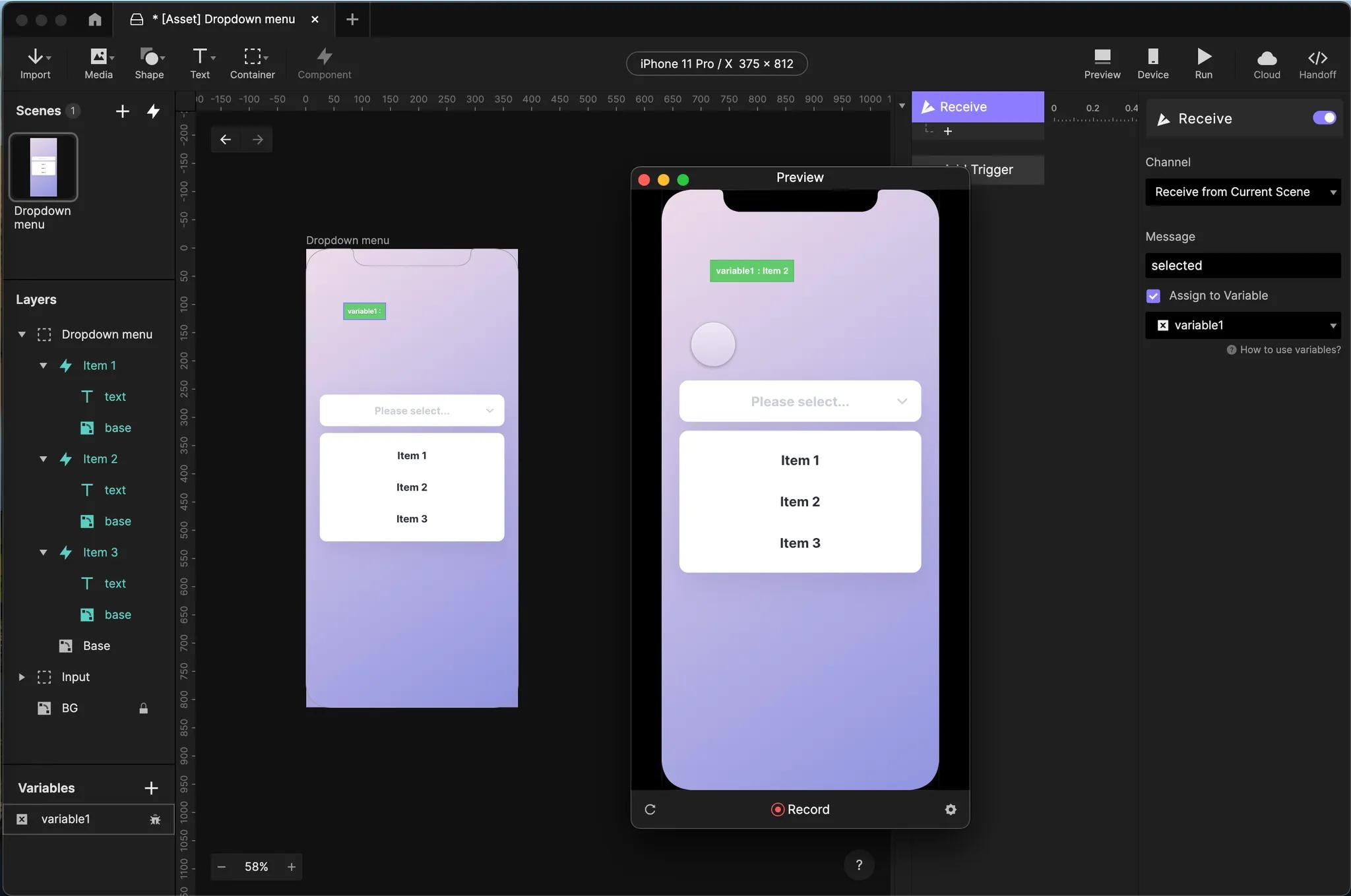Open the Please select dropdown in Preview
The height and width of the screenshot is (896, 1351).
tap(800, 402)
